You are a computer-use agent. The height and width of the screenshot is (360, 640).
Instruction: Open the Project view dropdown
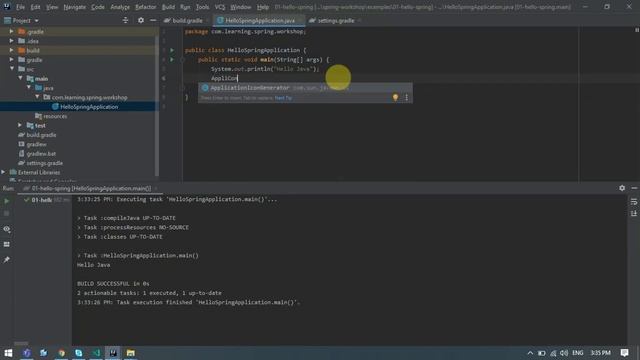click(x=21, y=20)
